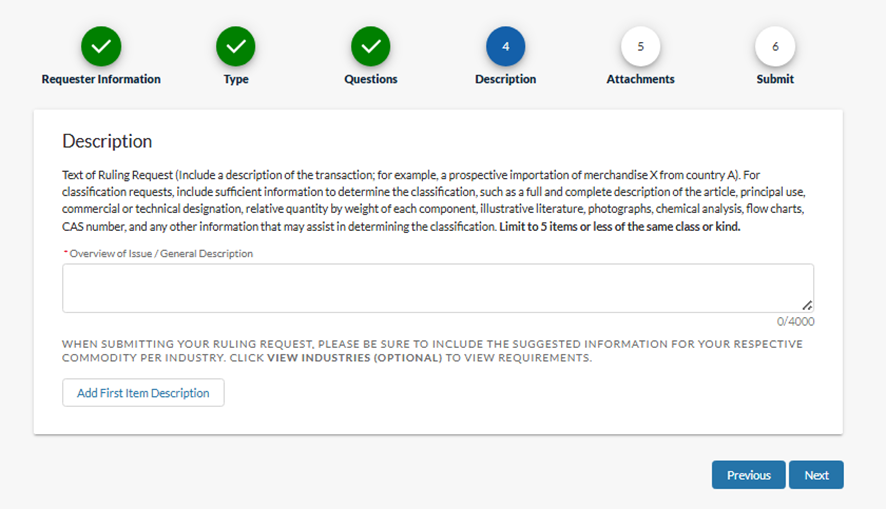Image resolution: width=886 pixels, height=509 pixels.
Task: Continue with the Next button
Action: click(x=816, y=475)
